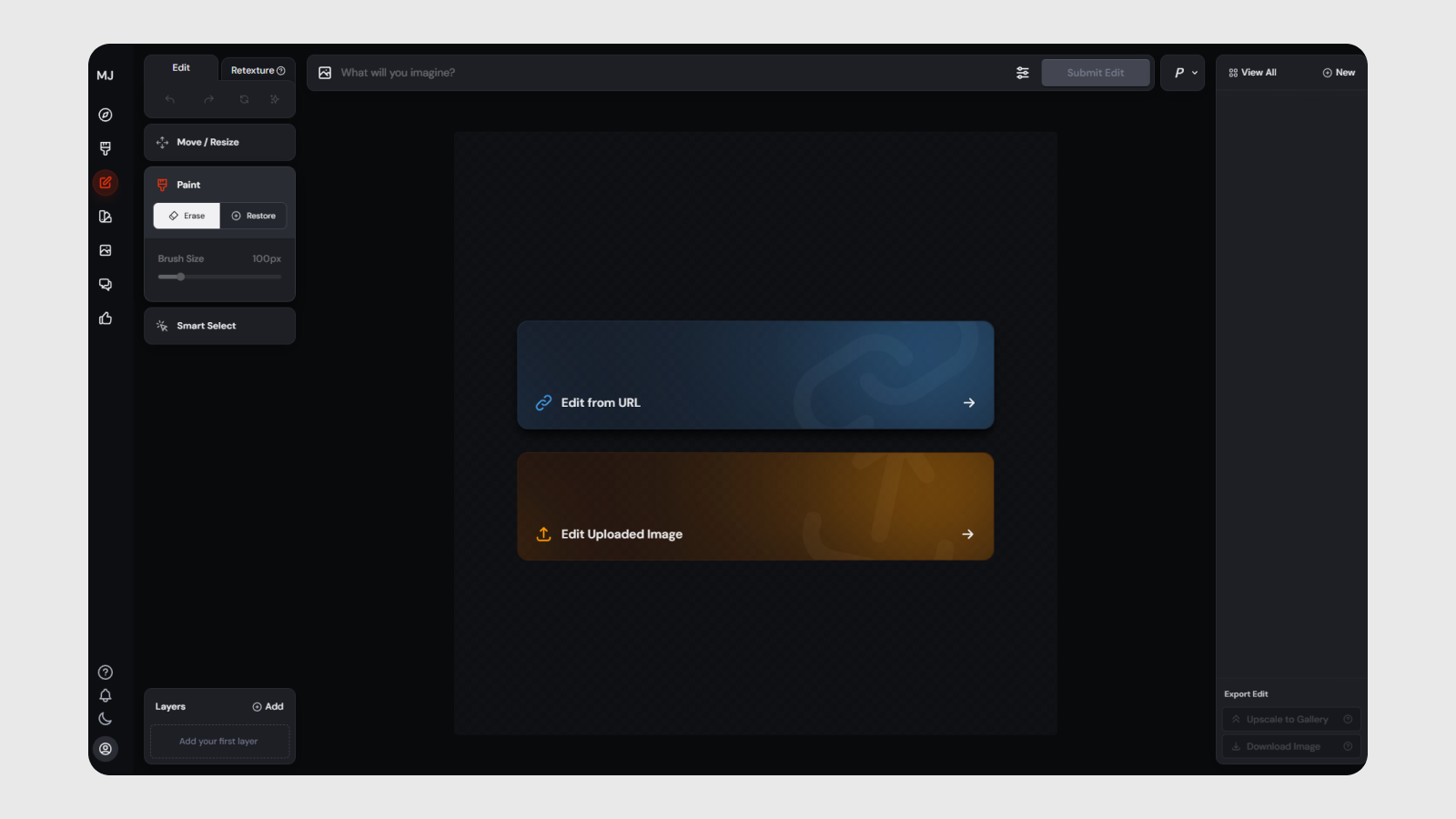This screenshot has height=819, width=1456.
Task: Toggle dark mode with the moon icon
Action: (x=106, y=717)
